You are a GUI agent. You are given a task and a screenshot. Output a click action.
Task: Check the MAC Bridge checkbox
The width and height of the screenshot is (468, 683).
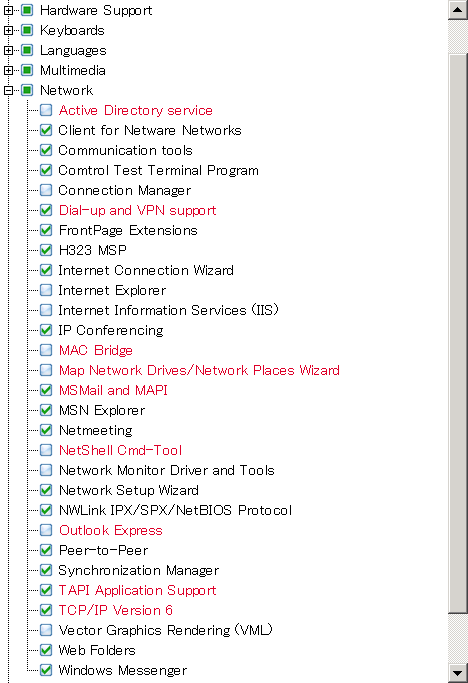pyautogui.click(x=46, y=350)
